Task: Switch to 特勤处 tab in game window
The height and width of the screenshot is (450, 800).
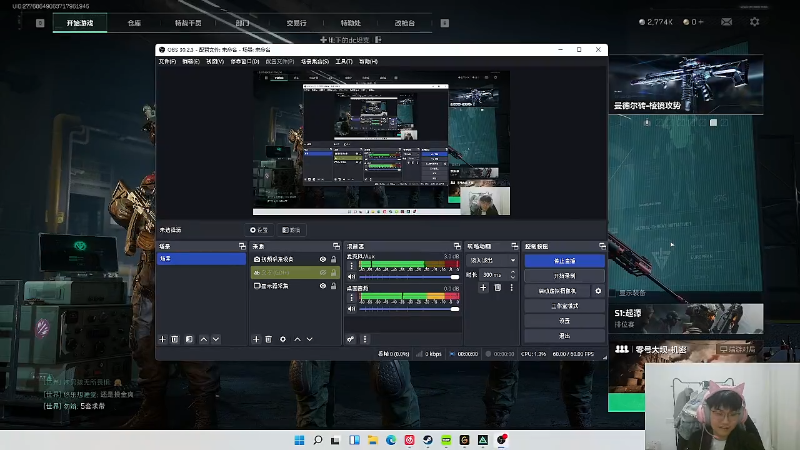Action: pos(351,23)
